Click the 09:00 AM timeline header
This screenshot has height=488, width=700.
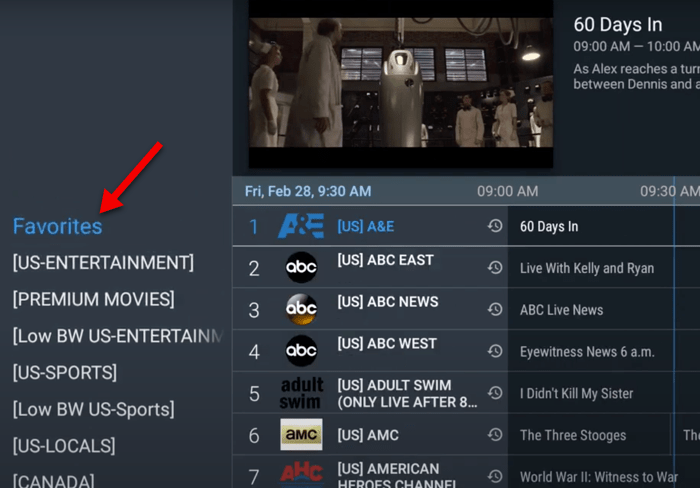pos(507,191)
